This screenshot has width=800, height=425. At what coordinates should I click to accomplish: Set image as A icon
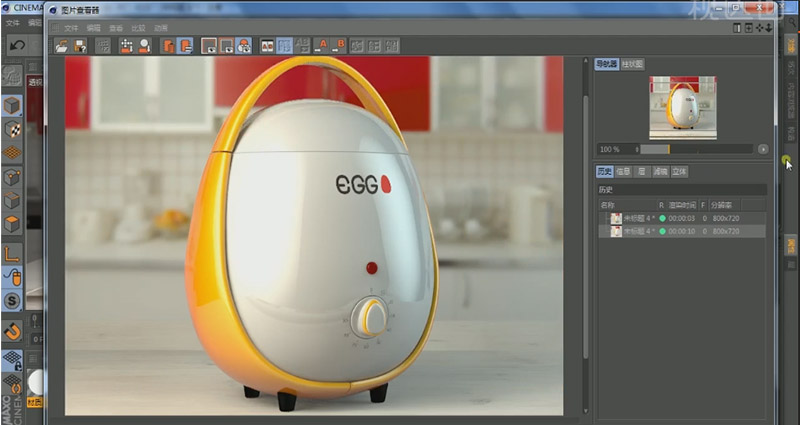[x=321, y=46]
